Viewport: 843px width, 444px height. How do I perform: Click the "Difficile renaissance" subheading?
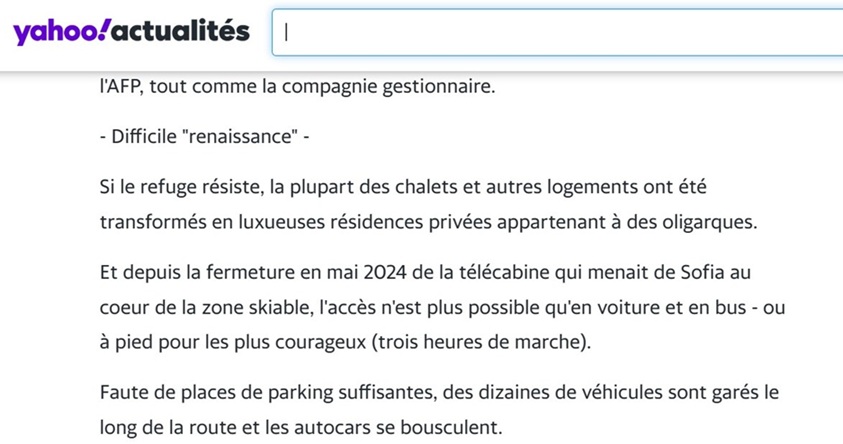click(204, 137)
